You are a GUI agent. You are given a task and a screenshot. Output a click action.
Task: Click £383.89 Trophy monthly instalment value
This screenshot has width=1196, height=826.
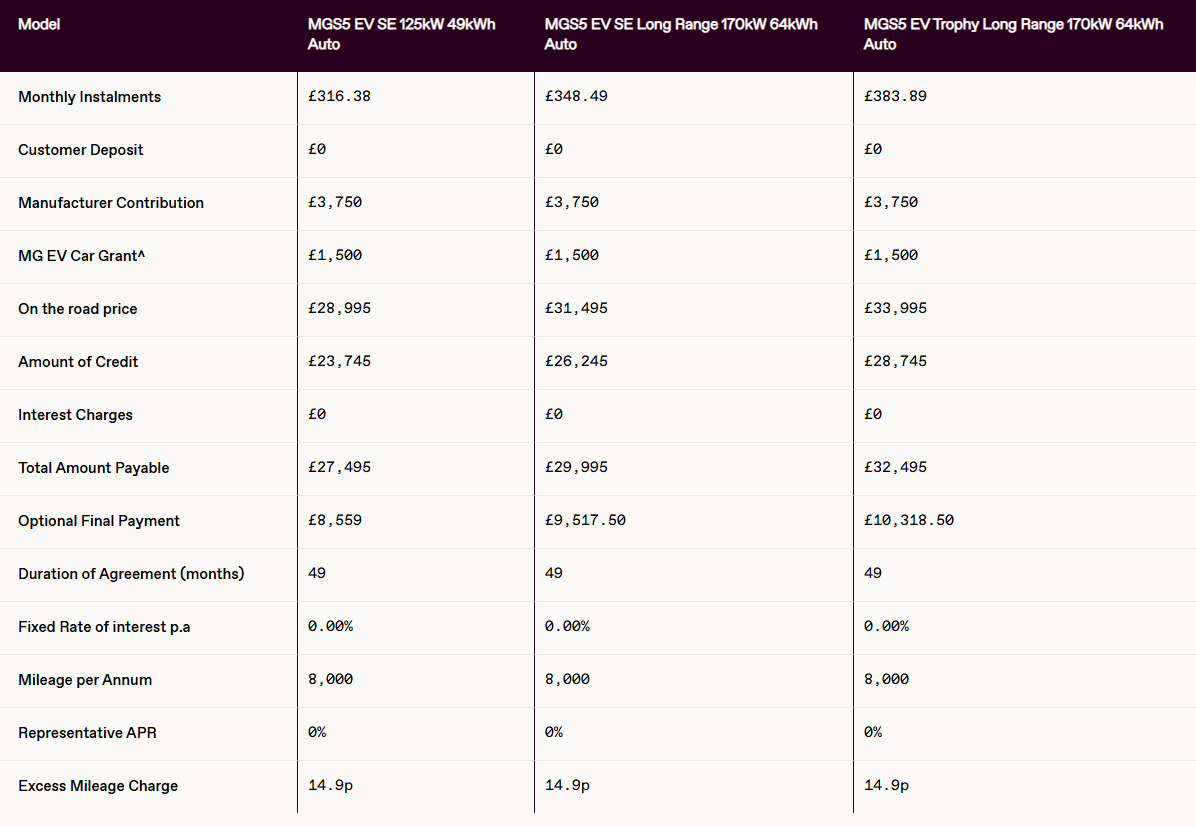tap(895, 96)
